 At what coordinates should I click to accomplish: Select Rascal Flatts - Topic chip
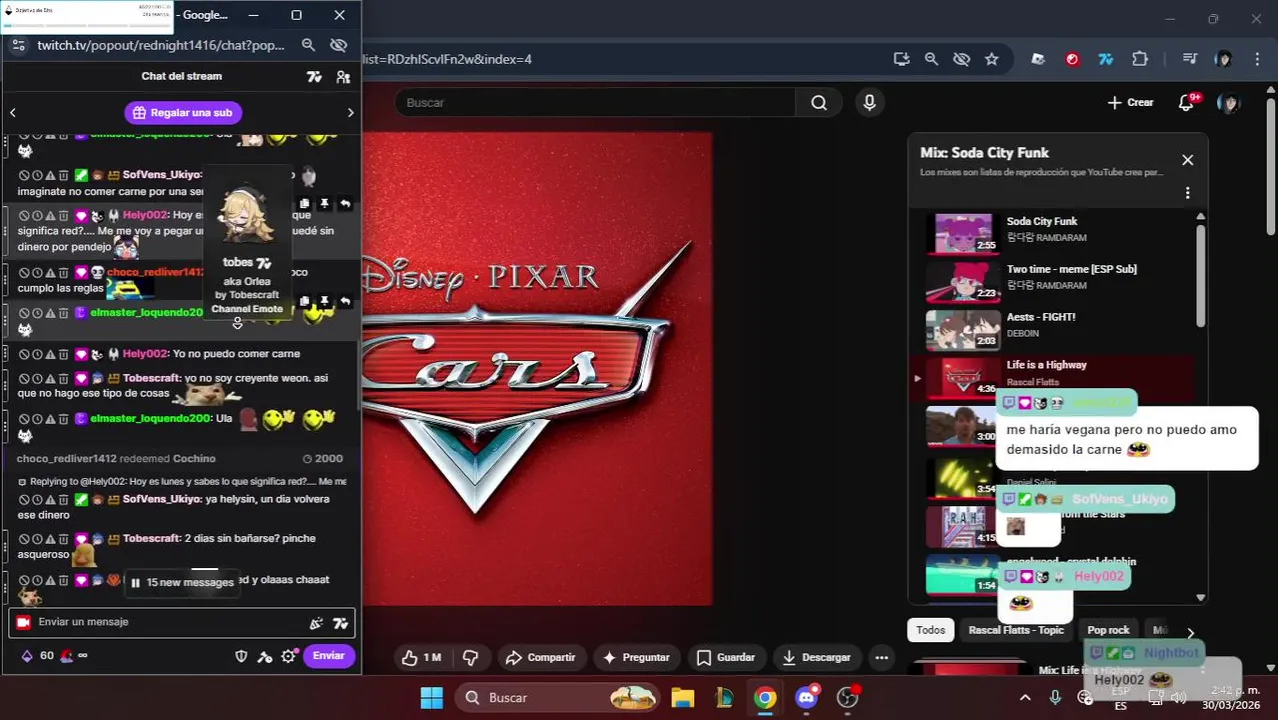1016,630
